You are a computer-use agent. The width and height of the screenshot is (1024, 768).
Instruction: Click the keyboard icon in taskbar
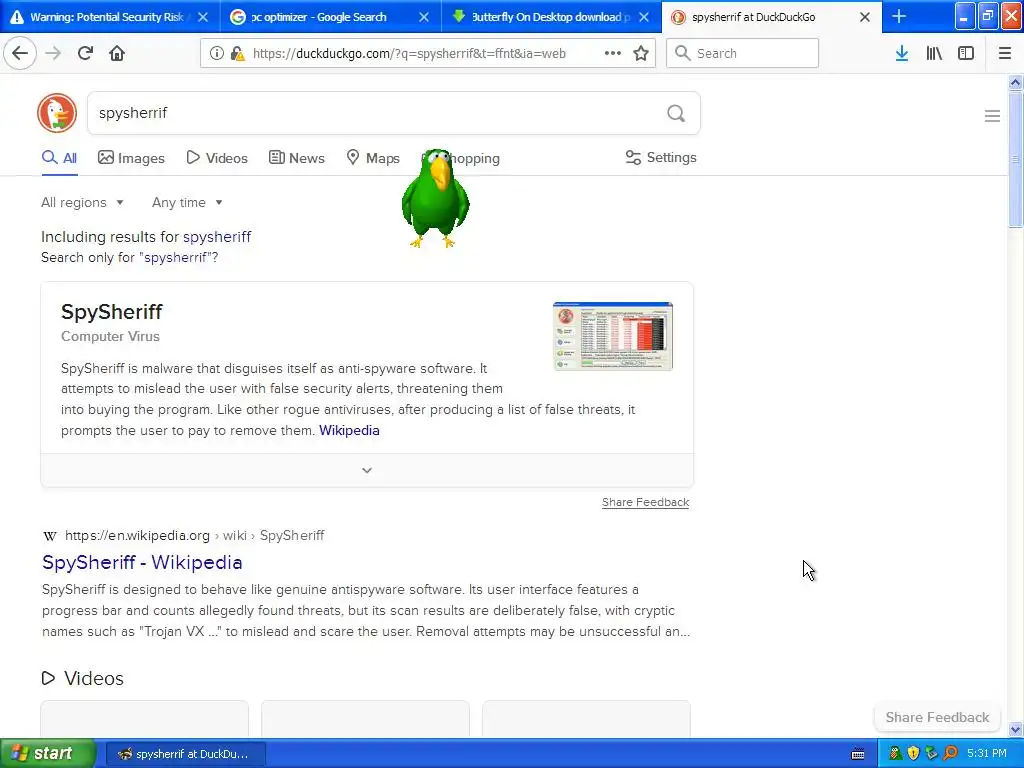pos(858,754)
